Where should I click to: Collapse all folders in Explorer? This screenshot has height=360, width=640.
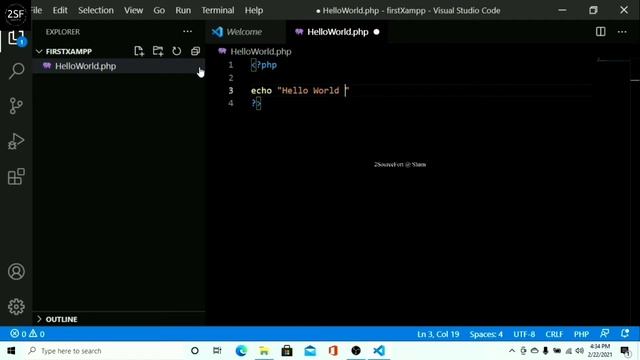tap(195, 51)
